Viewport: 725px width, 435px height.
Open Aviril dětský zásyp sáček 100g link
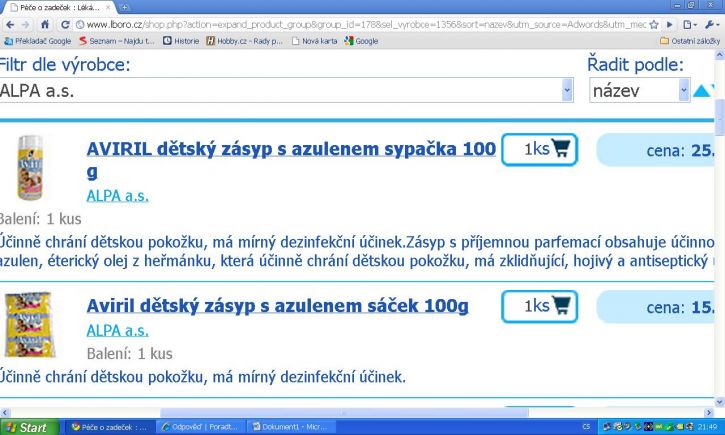pyautogui.click(x=277, y=306)
